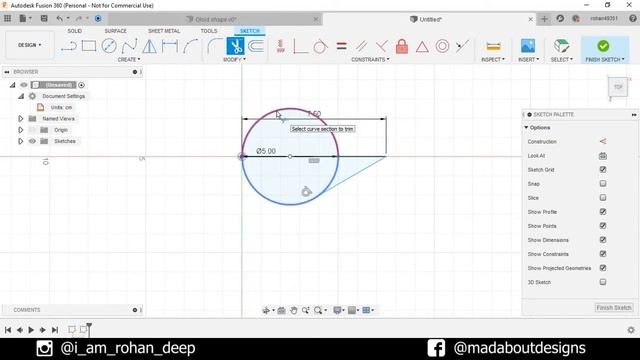Toggle Show Projected Geometries checkbox
This screenshot has height=360, width=640.
pyautogui.click(x=603, y=268)
